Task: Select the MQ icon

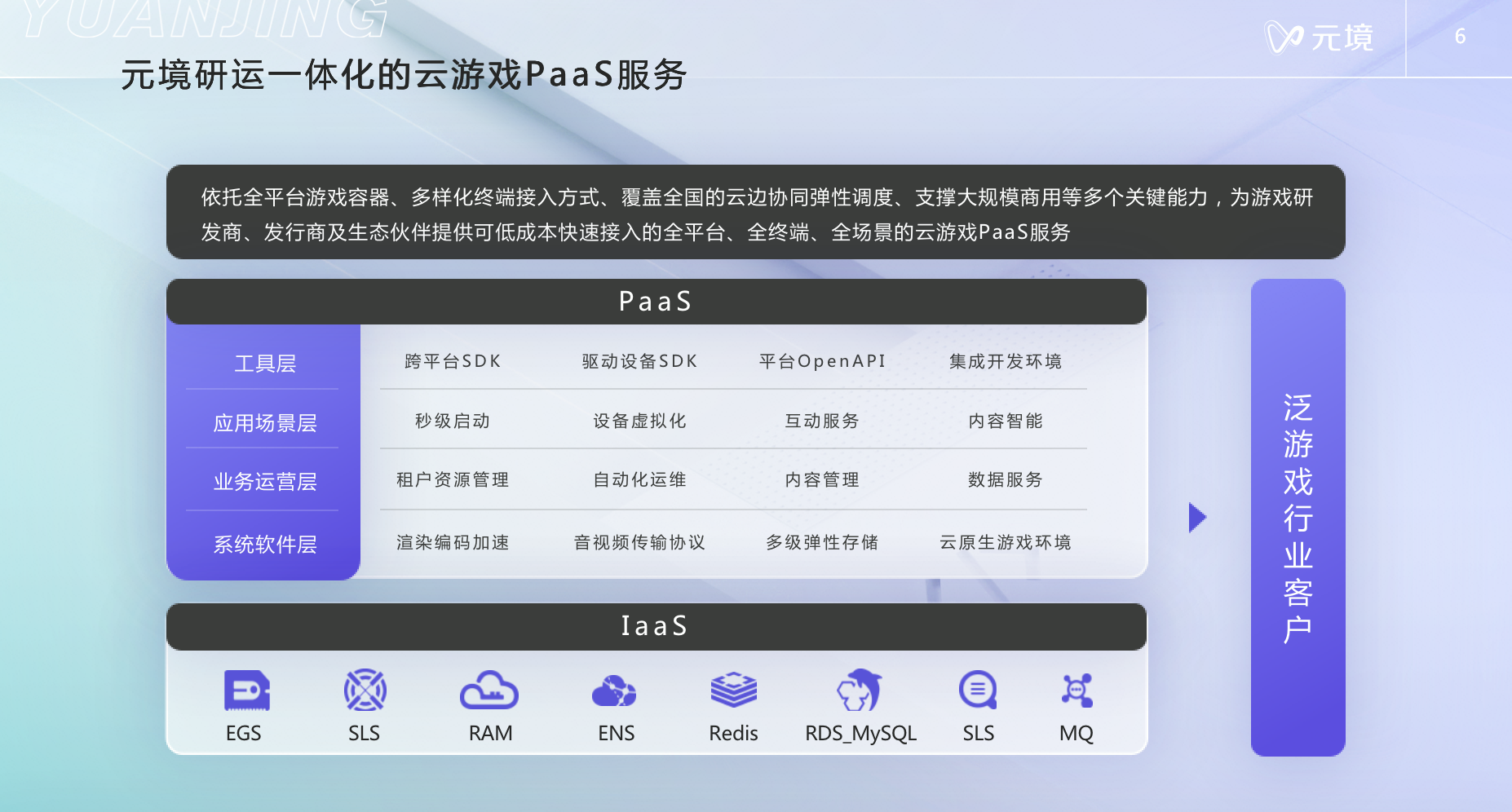Action: click(x=1077, y=691)
